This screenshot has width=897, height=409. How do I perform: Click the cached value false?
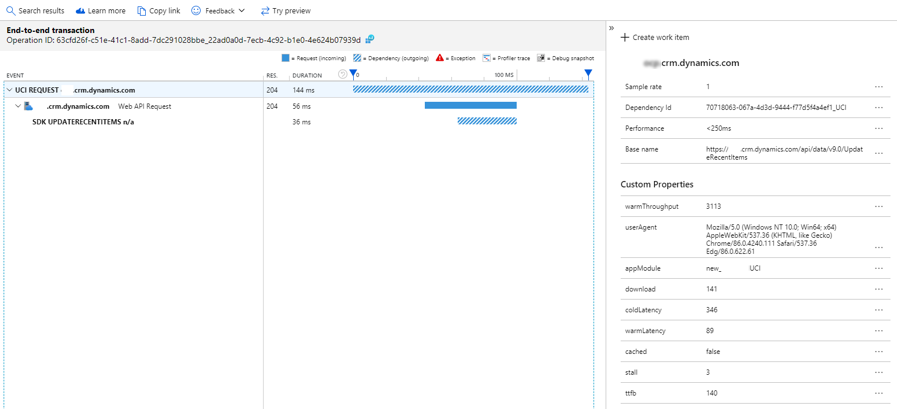(x=713, y=351)
